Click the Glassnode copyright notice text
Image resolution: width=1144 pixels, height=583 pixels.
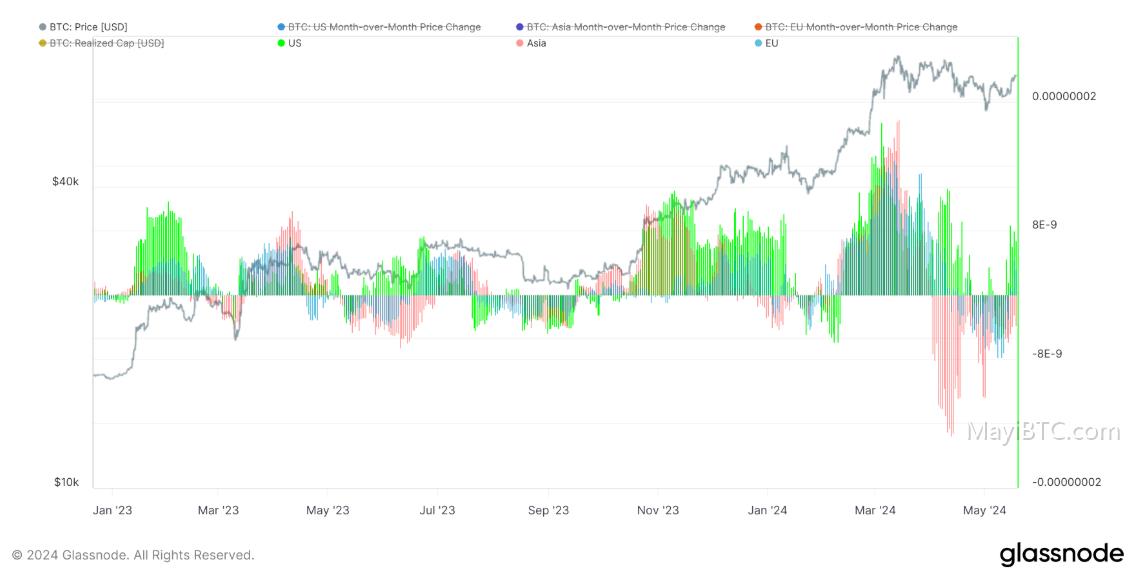click(x=133, y=555)
